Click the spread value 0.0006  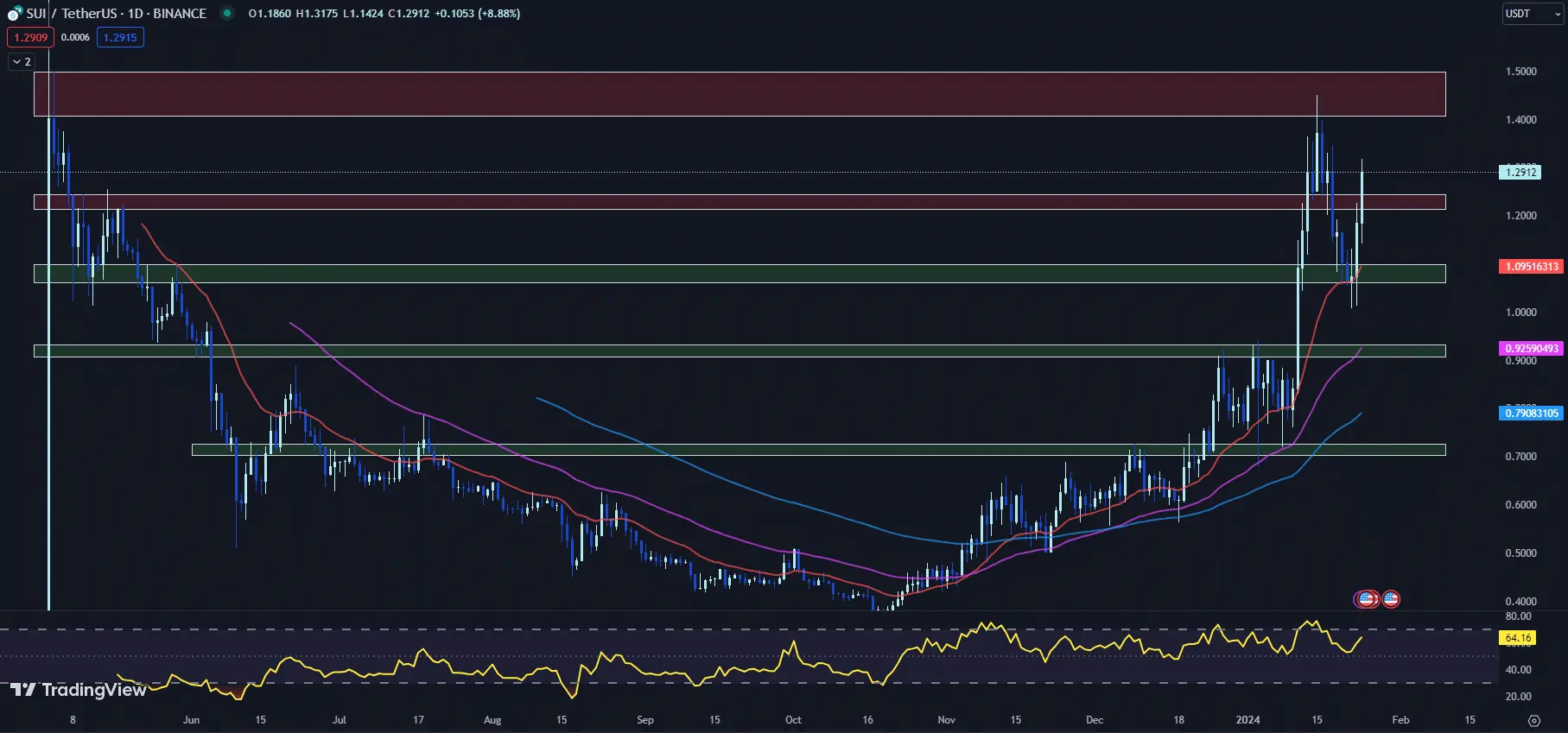tap(75, 37)
